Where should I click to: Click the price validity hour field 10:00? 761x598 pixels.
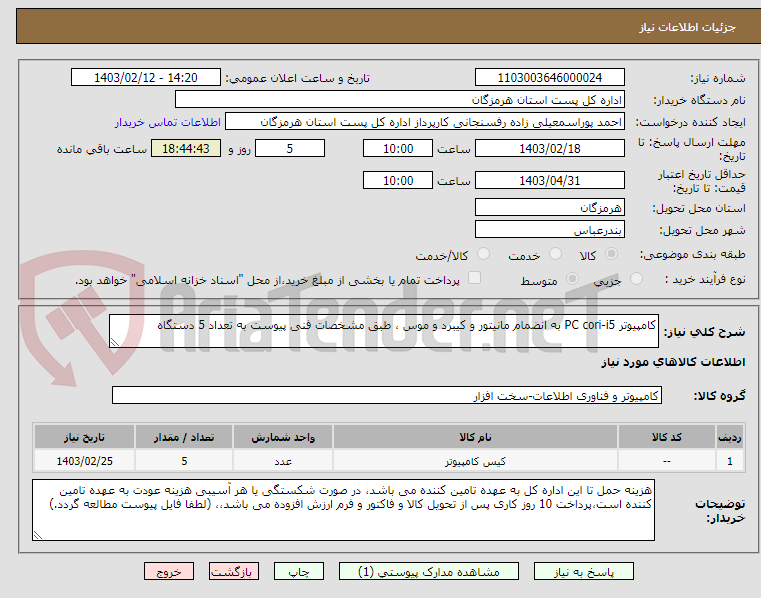pos(397,181)
